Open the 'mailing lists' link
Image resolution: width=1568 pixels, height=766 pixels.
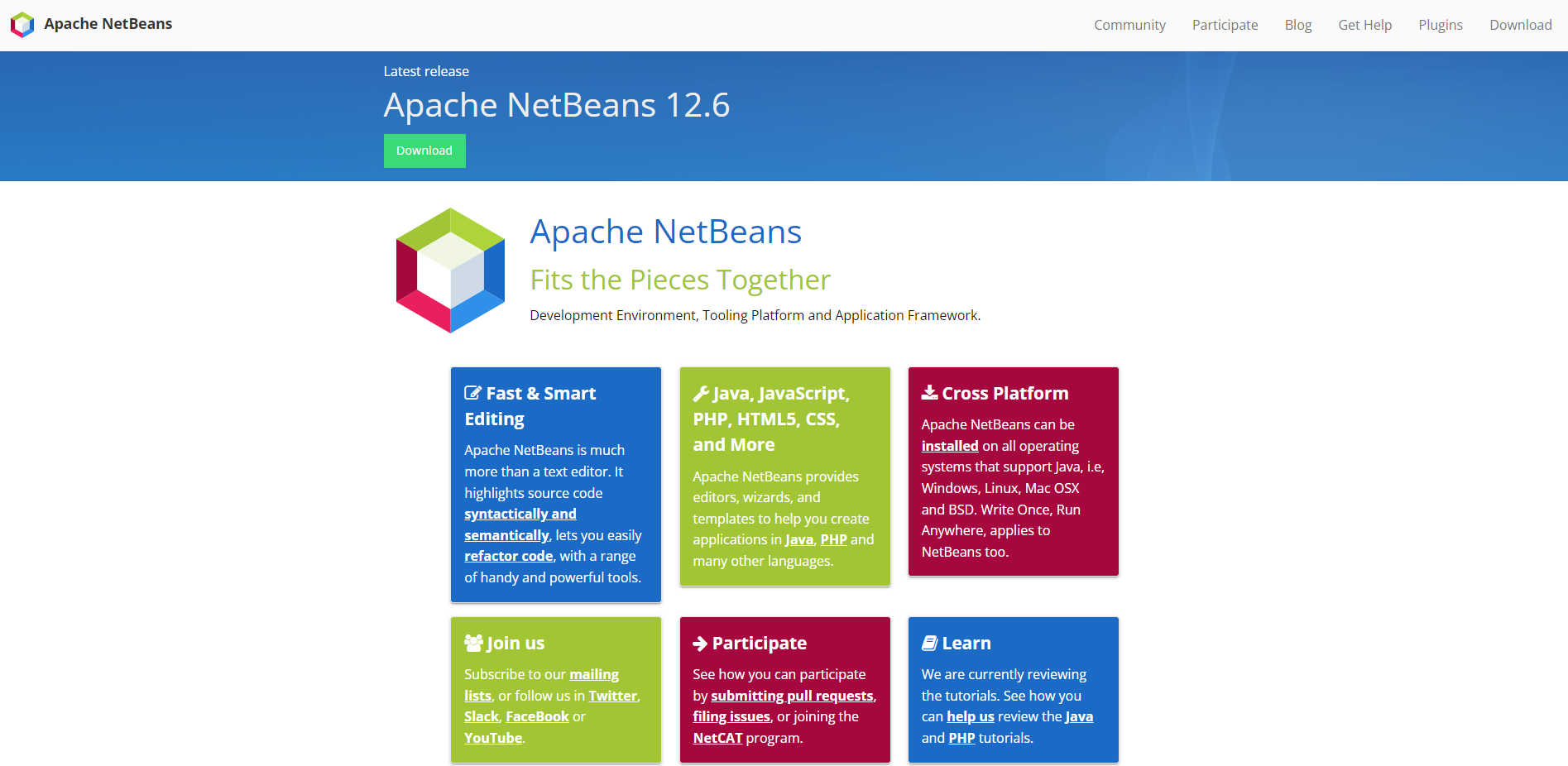tap(541, 685)
